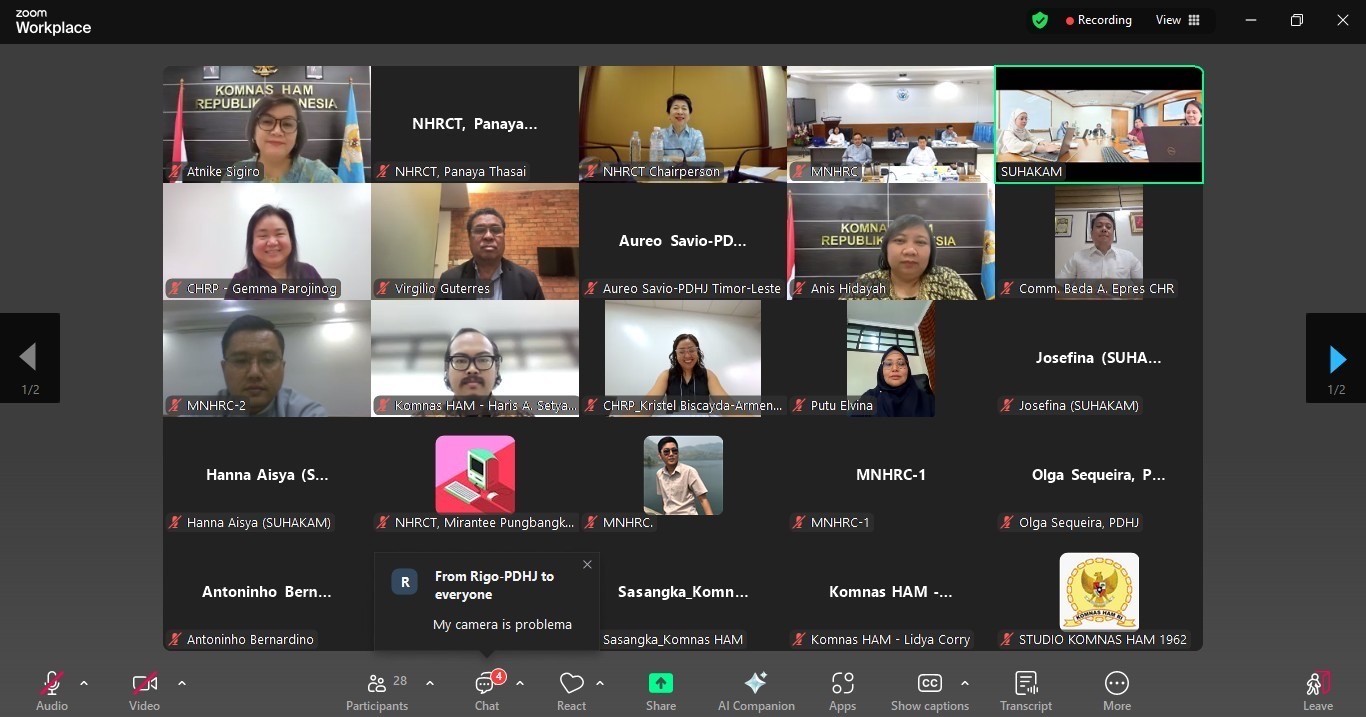Expand the audio options arrow
Image resolution: width=1366 pixels, height=717 pixels.
point(84,683)
